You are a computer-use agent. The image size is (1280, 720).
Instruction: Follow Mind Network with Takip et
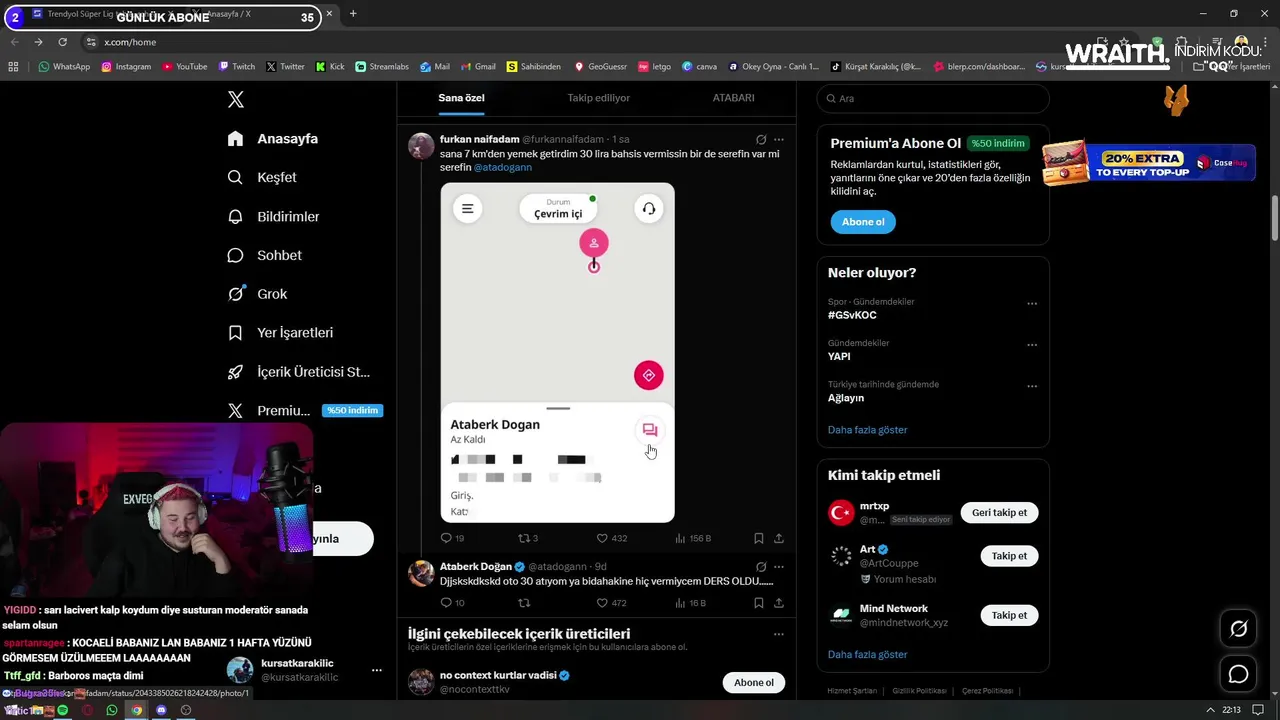pos(1009,615)
